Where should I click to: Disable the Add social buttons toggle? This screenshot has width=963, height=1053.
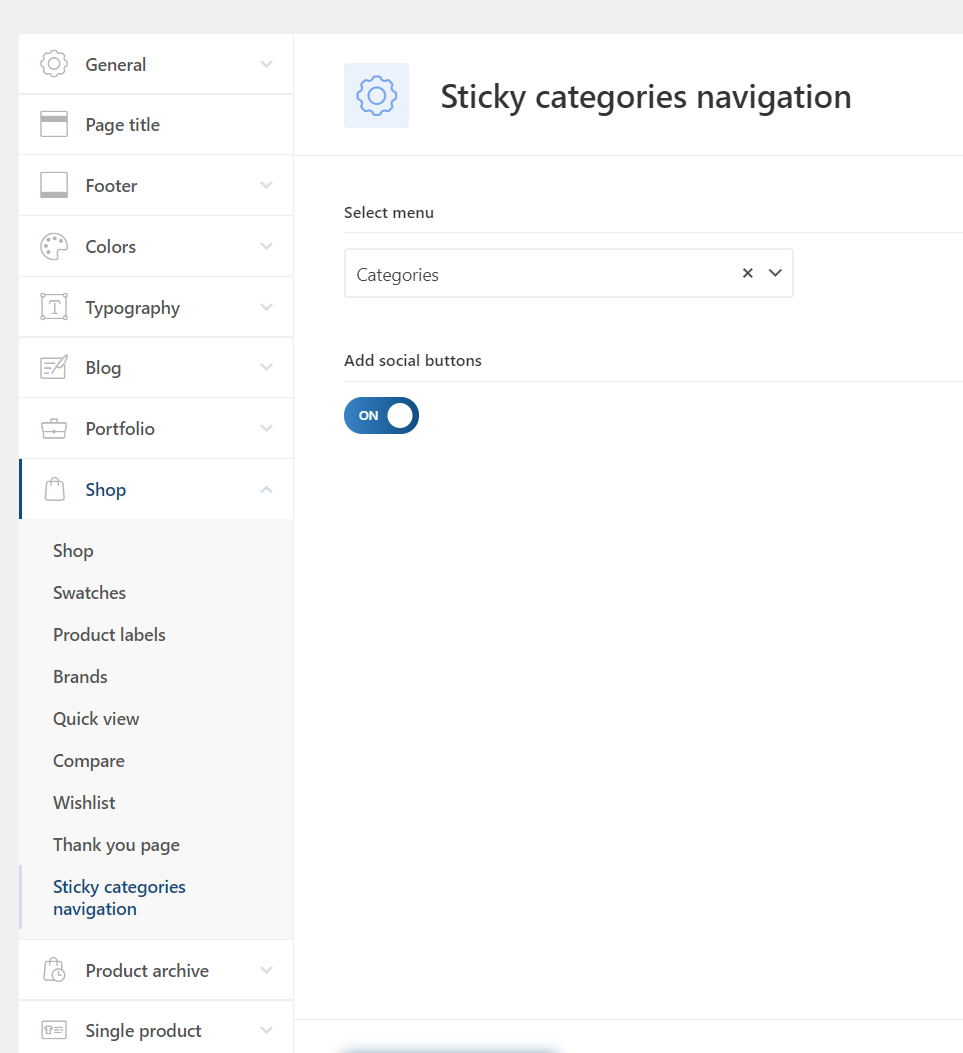381,416
